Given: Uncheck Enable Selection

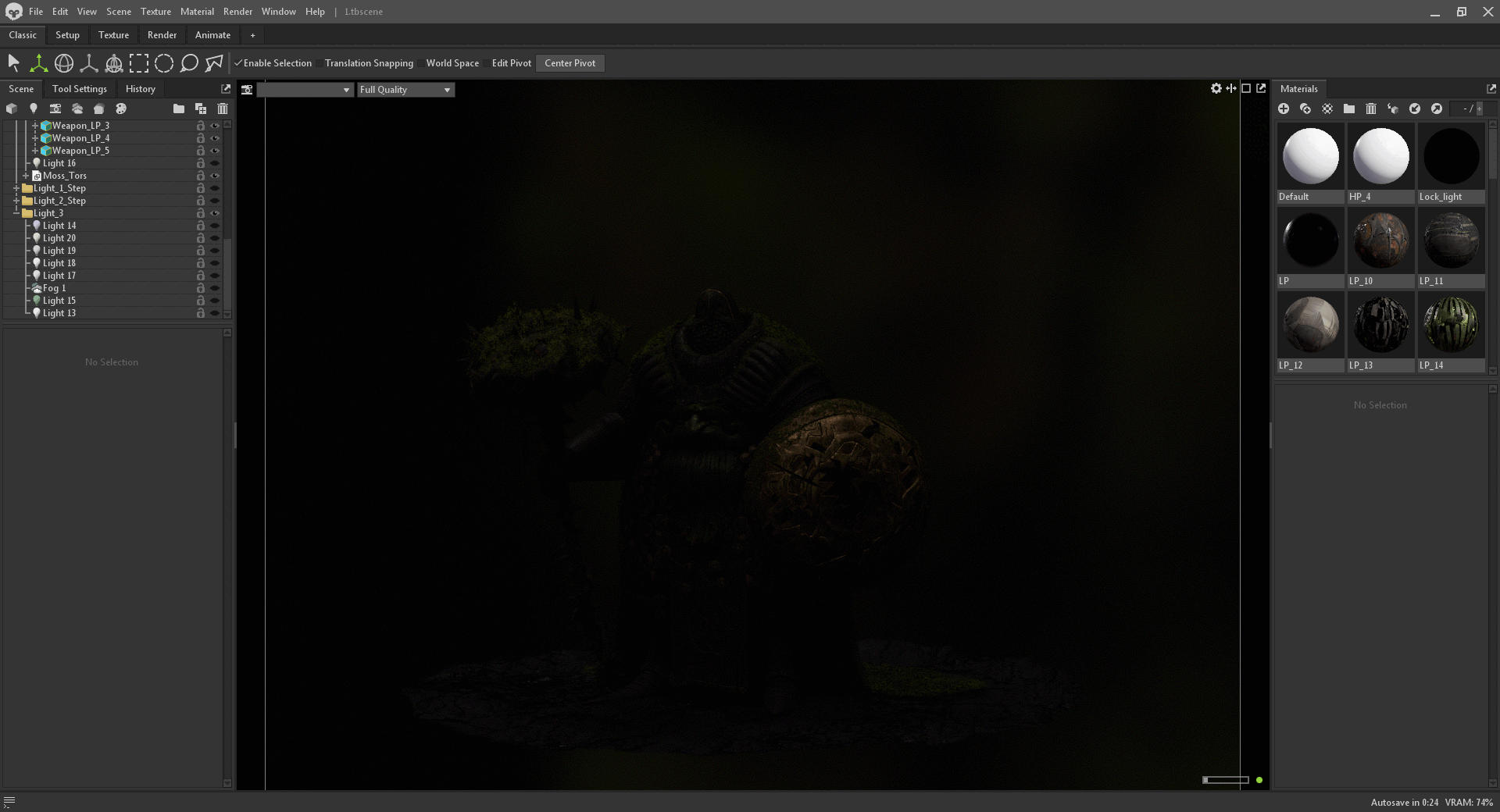Looking at the screenshot, I should coord(239,62).
